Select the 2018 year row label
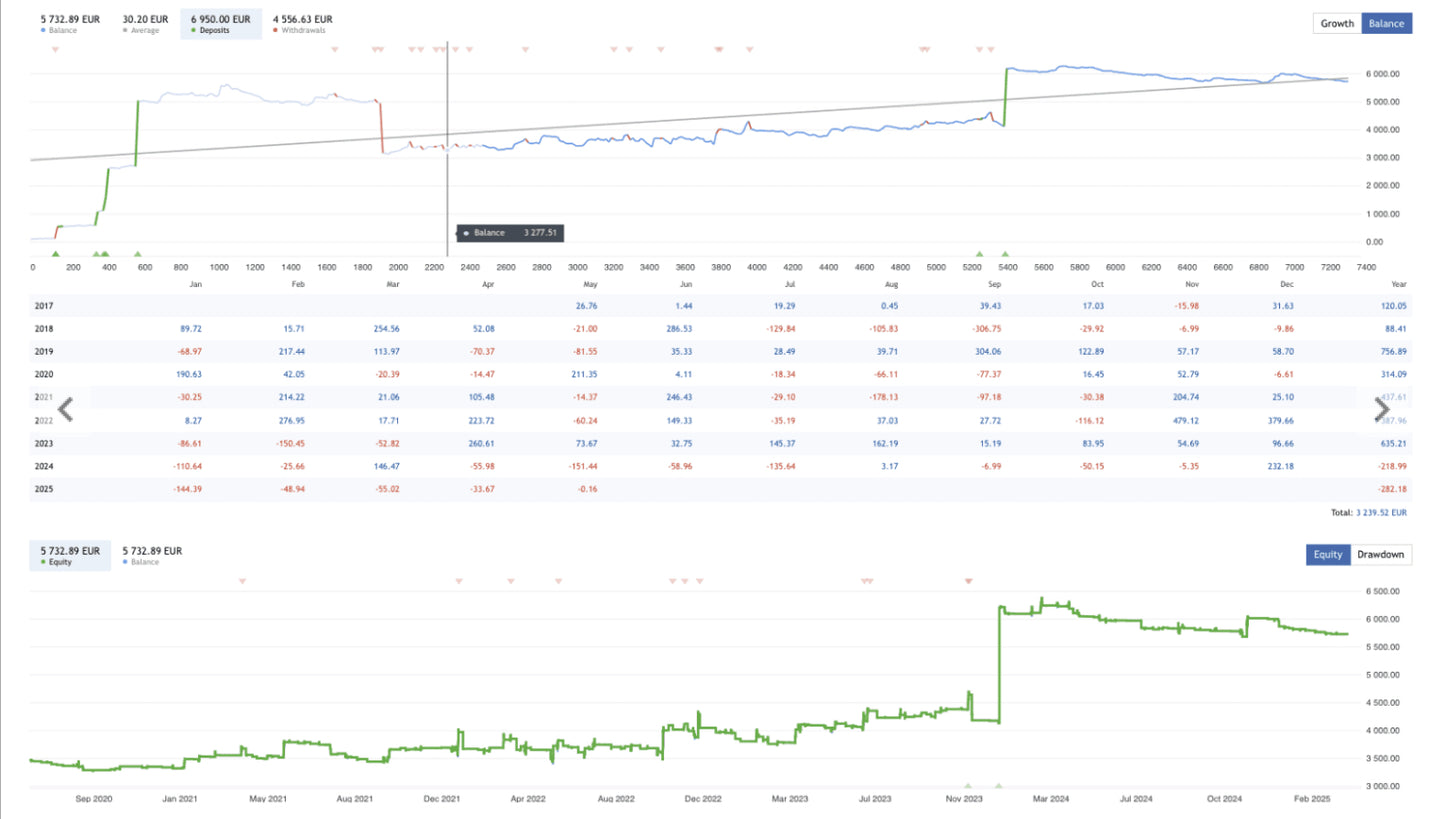Image resolution: width=1445 pixels, height=819 pixels. pyautogui.click(x=45, y=328)
